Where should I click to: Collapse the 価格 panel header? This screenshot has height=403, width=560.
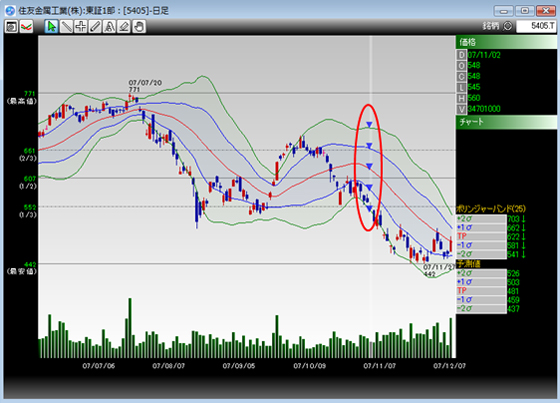pyautogui.click(x=506, y=42)
